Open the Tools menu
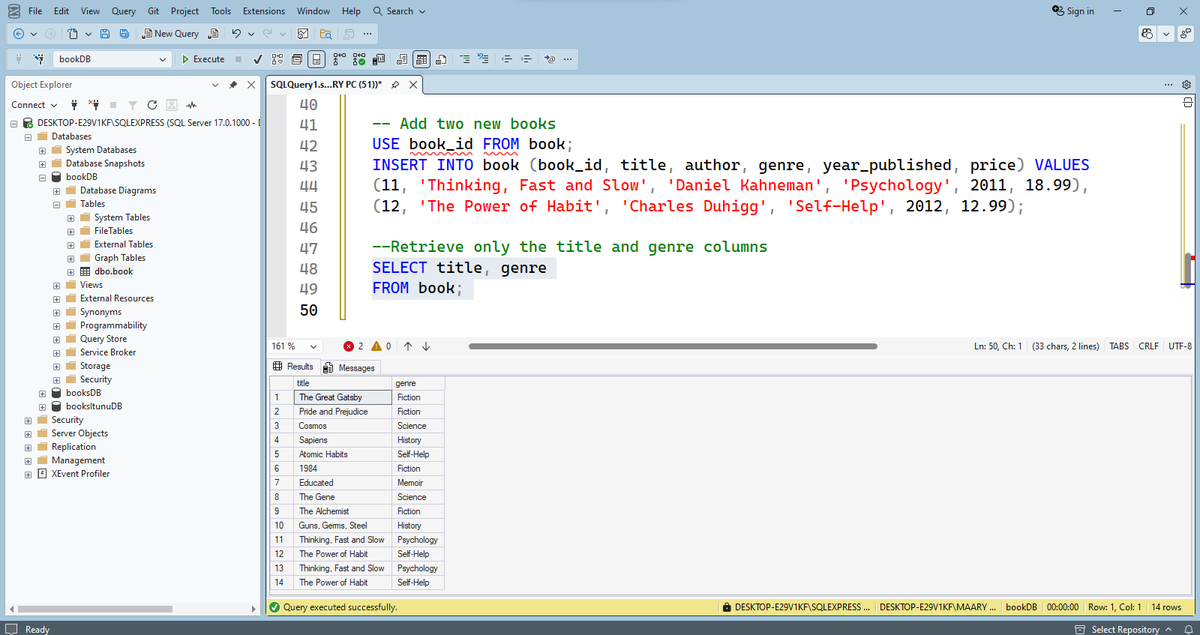This screenshot has height=635, width=1200. (221, 10)
